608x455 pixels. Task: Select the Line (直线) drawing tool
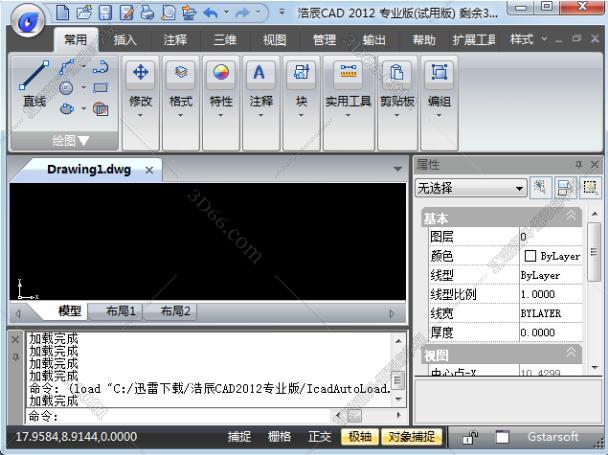[34, 83]
